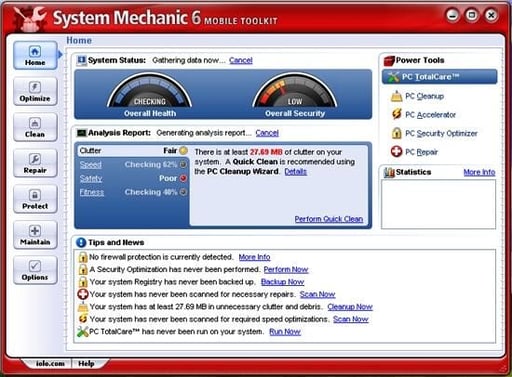Click the Speed 'Checking 62%' progress text
512x377 pixels.
pyautogui.click(x=151, y=165)
